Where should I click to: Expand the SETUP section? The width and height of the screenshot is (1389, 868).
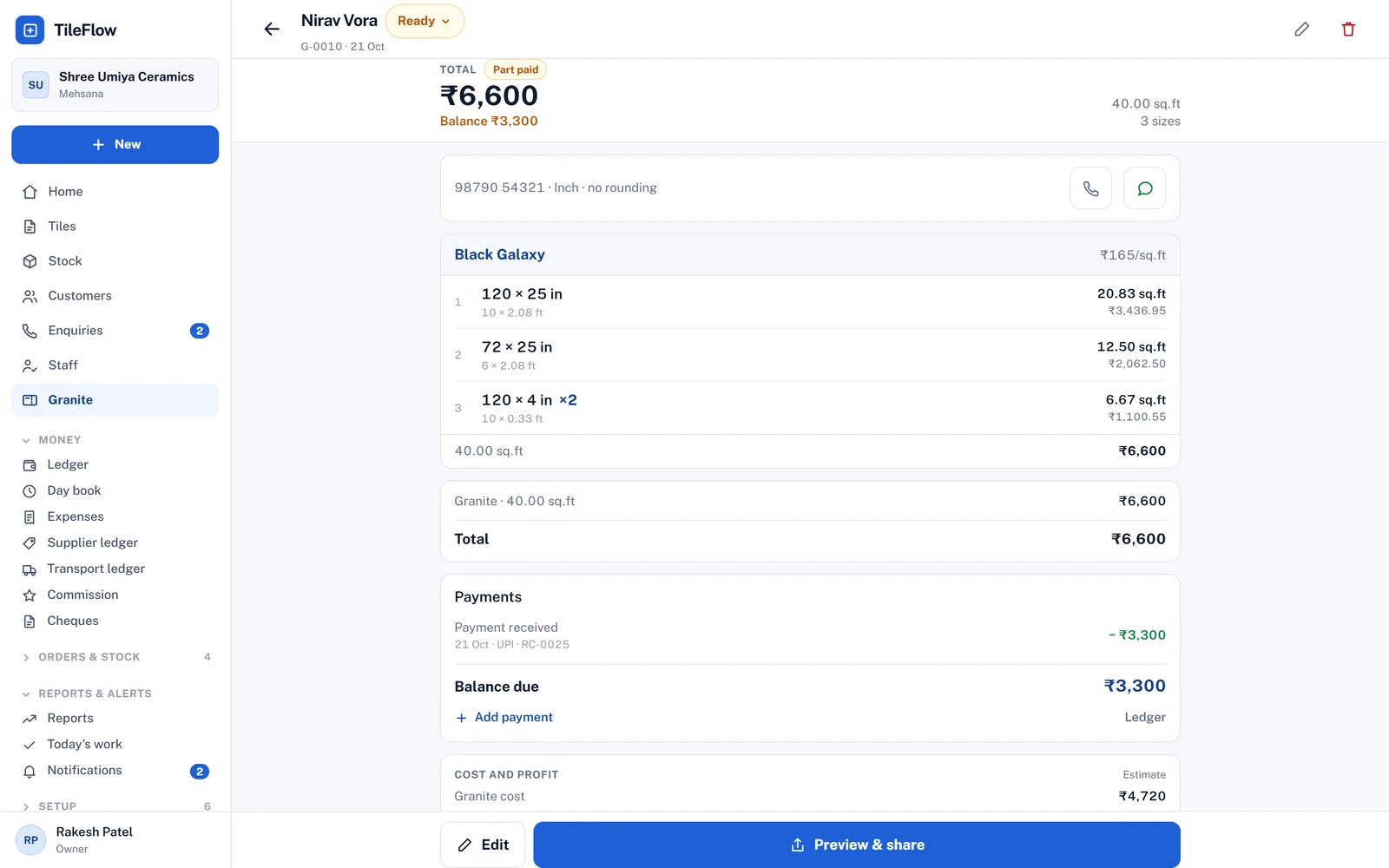(x=115, y=806)
